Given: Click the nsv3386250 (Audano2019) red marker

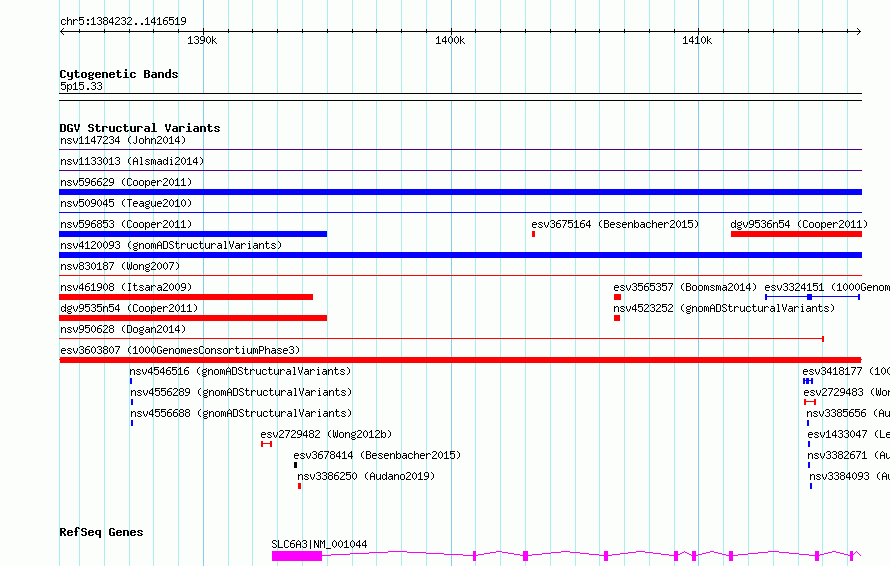Looking at the screenshot, I should point(299,486).
